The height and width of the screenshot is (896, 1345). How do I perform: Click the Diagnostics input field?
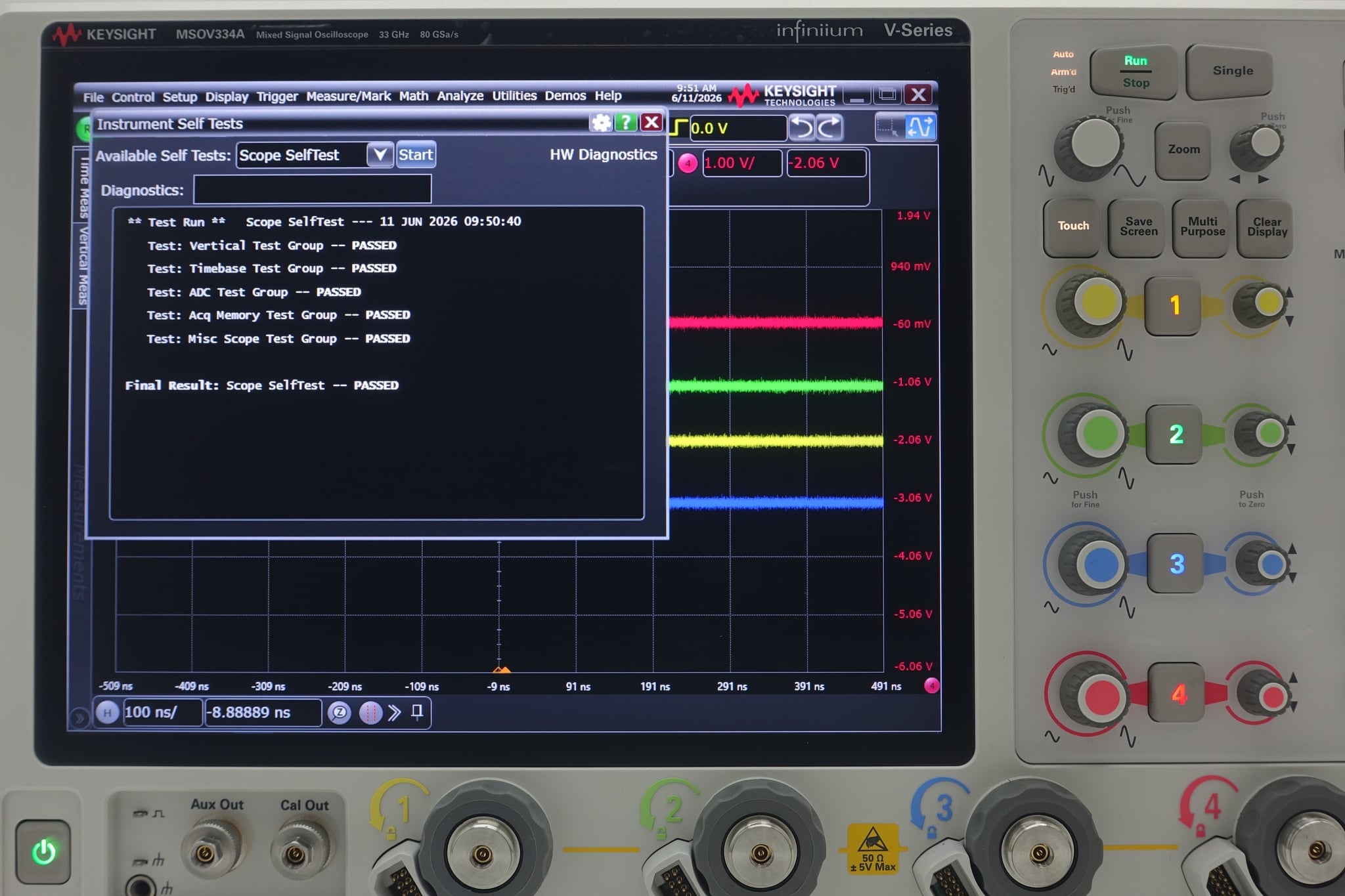[x=313, y=190]
